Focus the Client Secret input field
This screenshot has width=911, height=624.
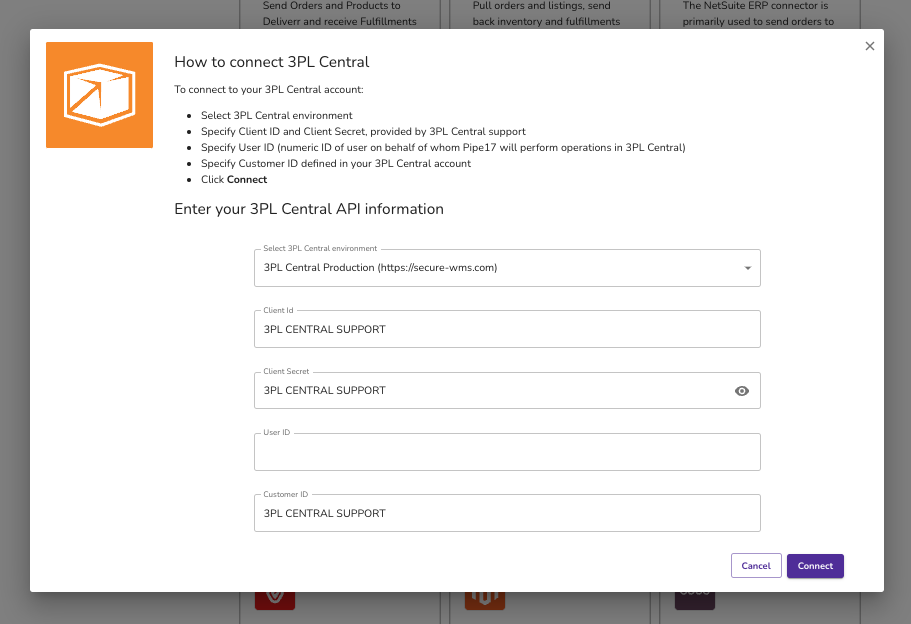pyautogui.click(x=507, y=390)
